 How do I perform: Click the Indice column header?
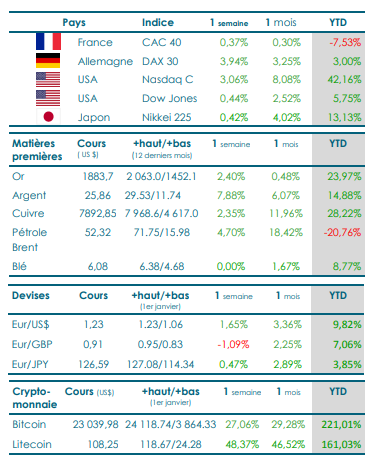(158, 22)
